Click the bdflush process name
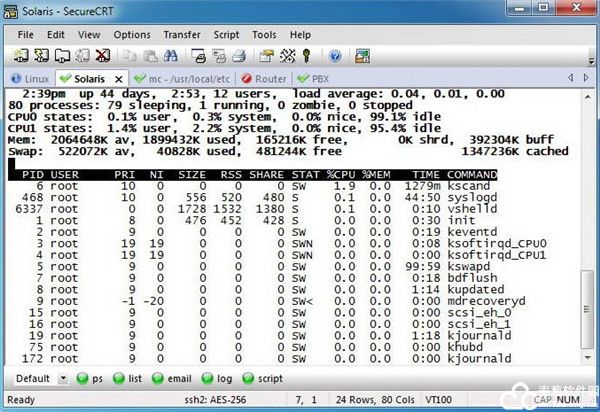This screenshot has height=412, width=600. coord(472,278)
